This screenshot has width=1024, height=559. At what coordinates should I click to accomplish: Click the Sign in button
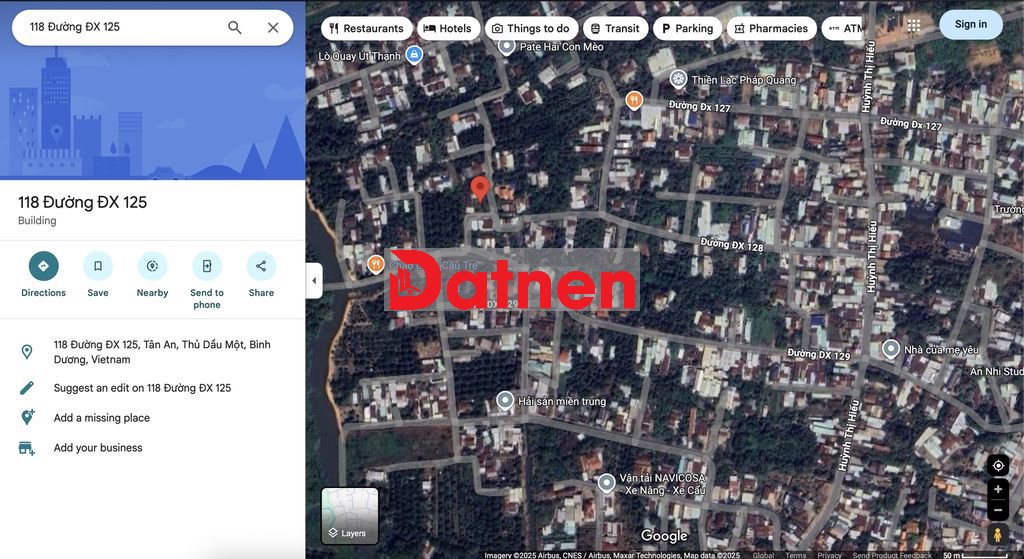970,25
